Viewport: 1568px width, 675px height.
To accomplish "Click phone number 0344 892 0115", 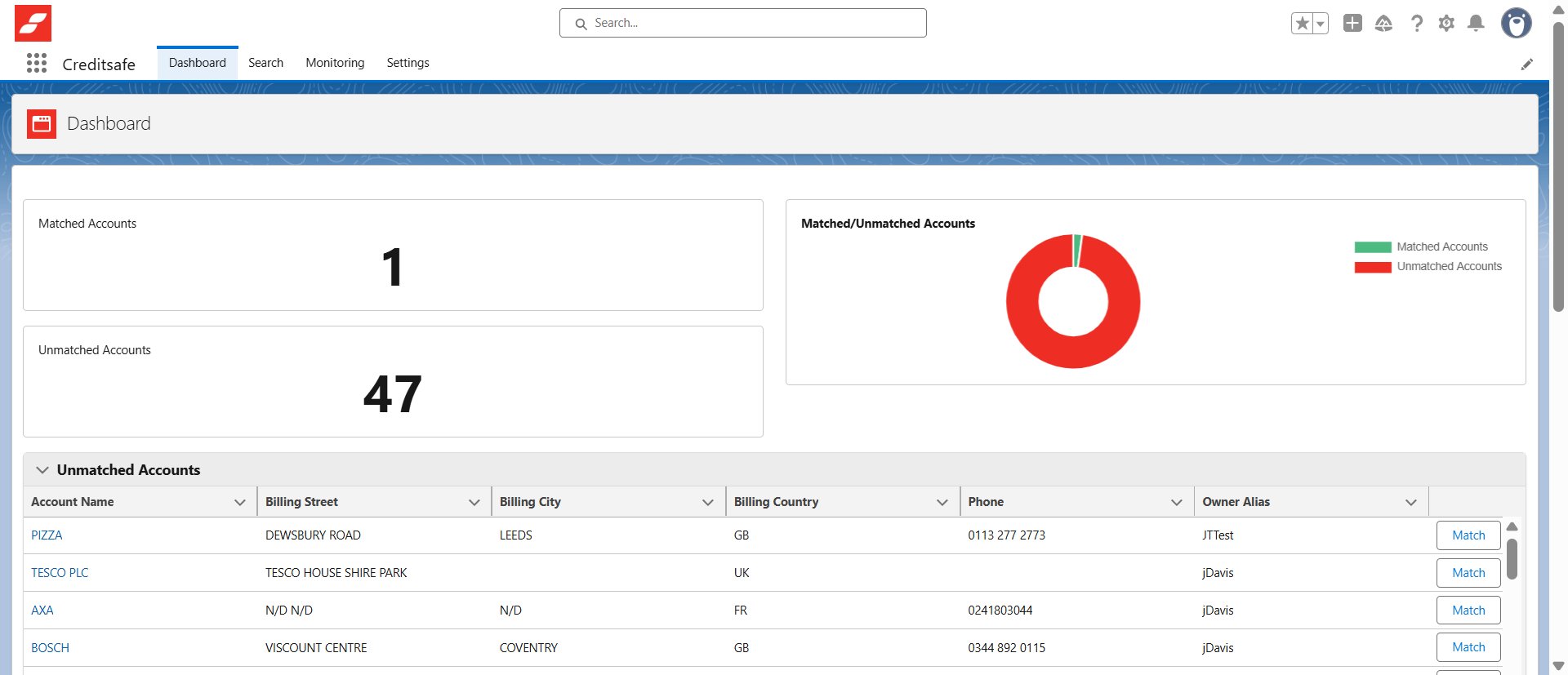I will [1007, 648].
